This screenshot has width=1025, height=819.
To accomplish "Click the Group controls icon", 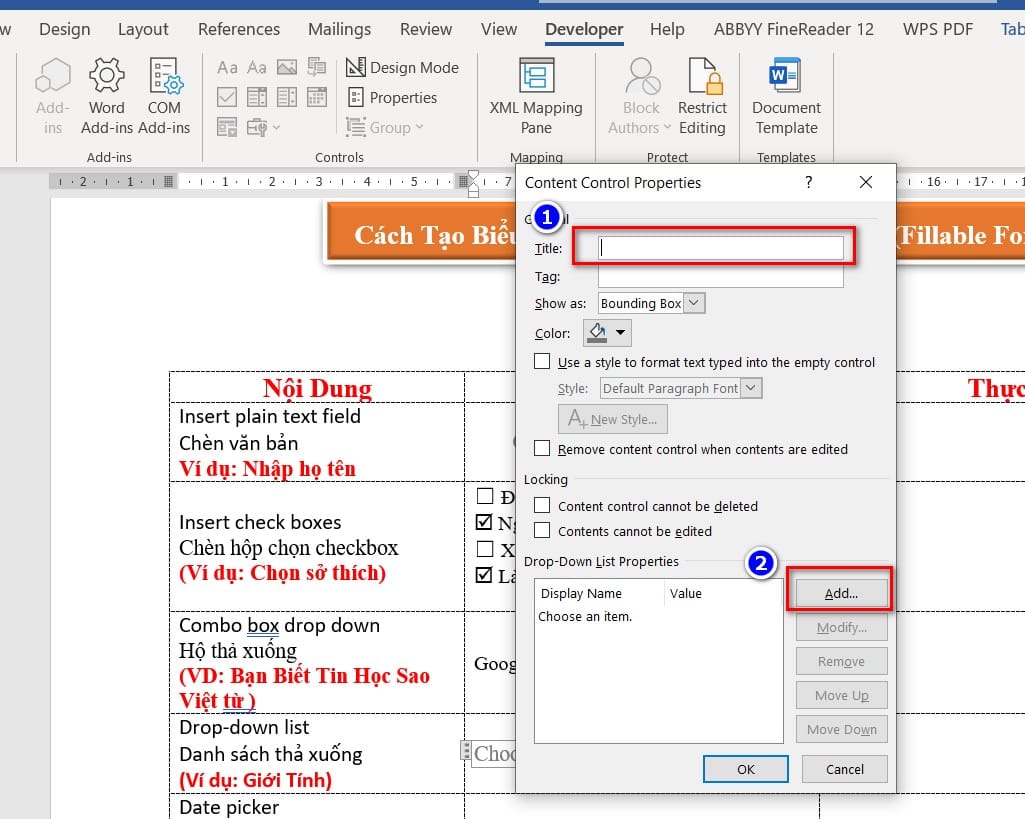I will click(356, 127).
